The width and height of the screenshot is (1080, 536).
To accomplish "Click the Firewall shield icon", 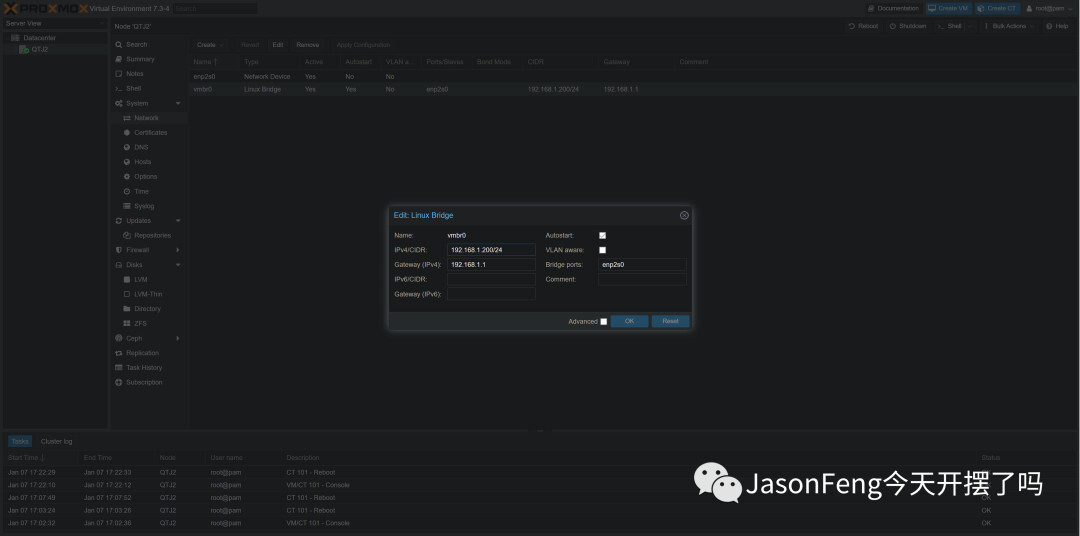I will click(x=118, y=250).
